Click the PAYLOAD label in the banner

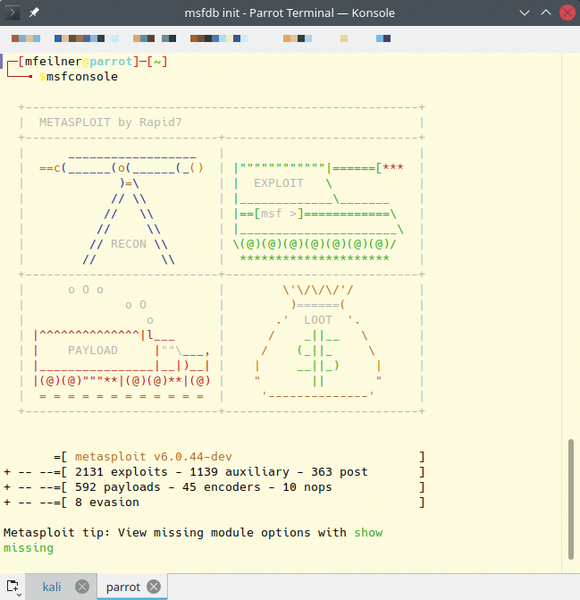click(93, 350)
